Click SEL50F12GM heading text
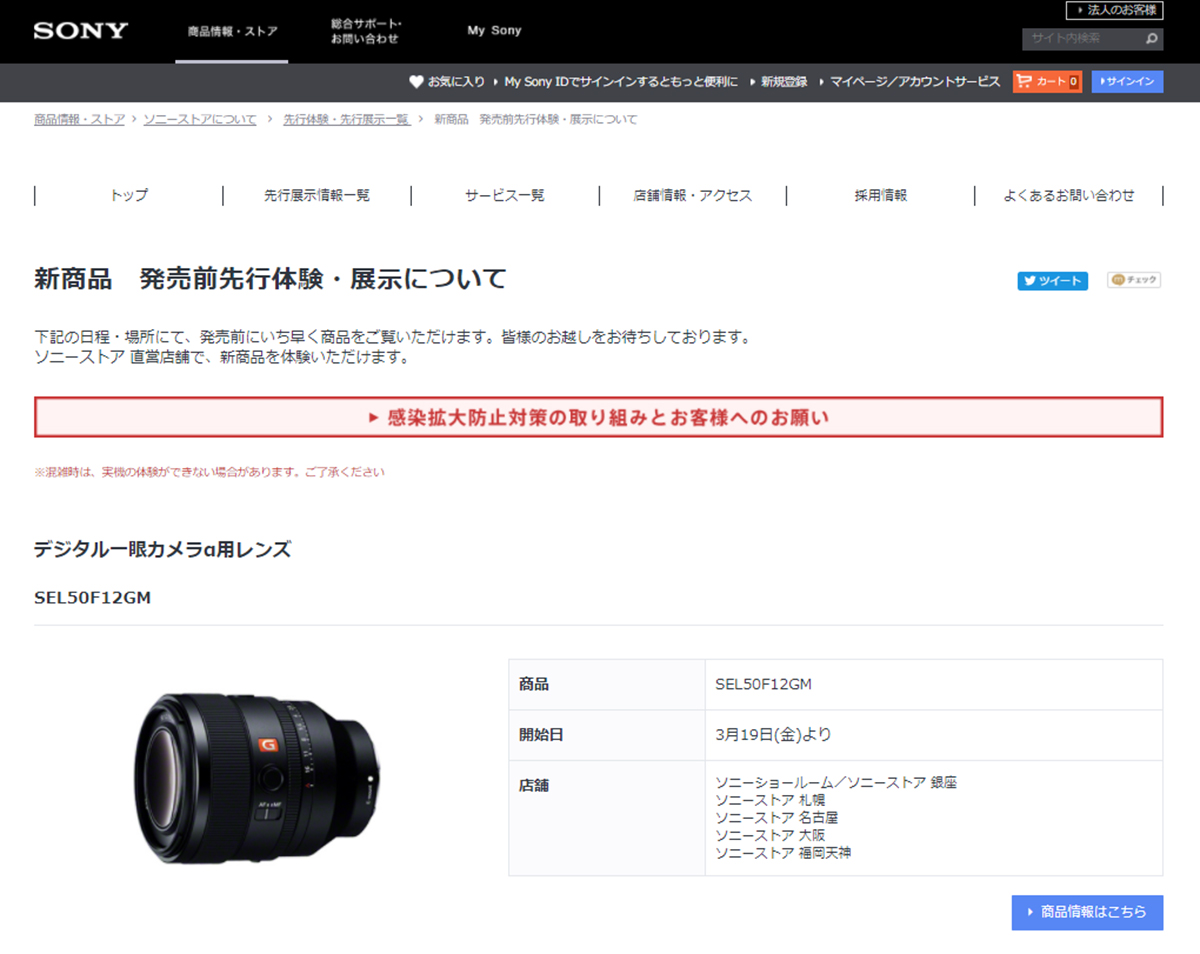This screenshot has width=1200, height=954. (92, 598)
